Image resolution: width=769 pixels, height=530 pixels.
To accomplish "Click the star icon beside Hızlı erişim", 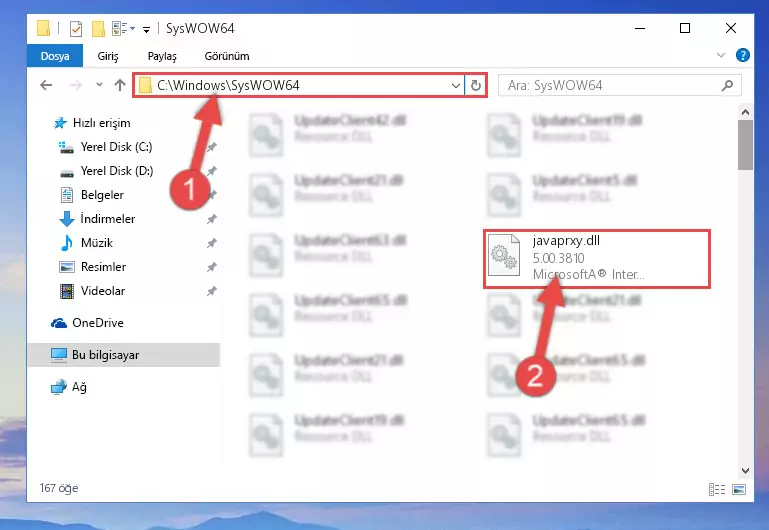I will click(60, 123).
